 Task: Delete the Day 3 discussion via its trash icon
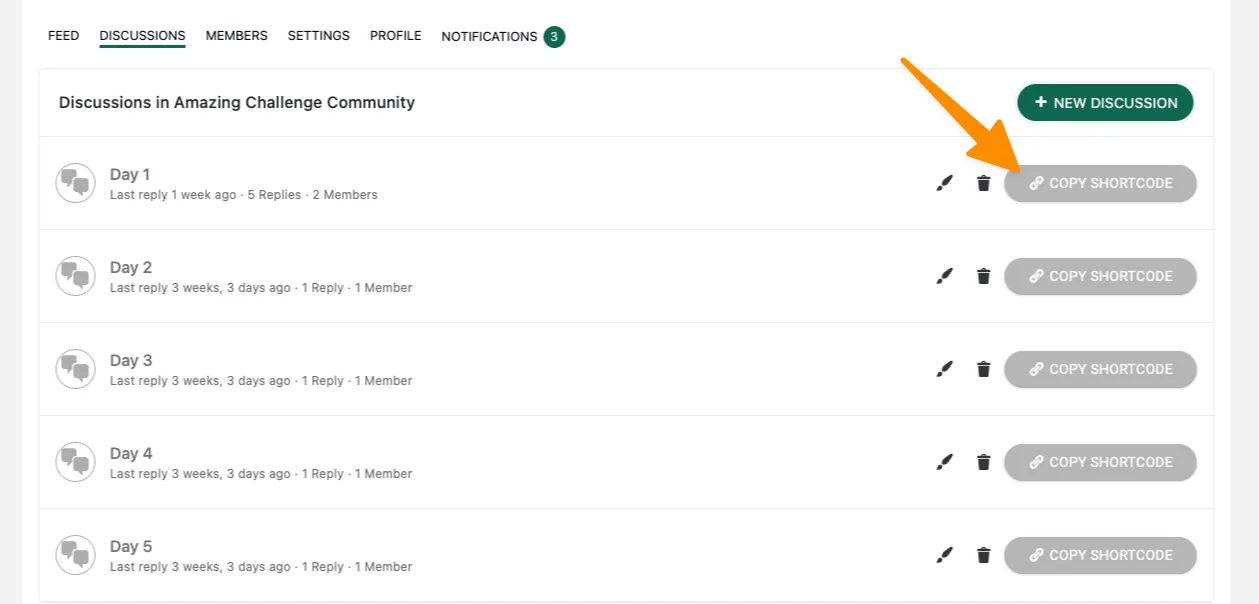(984, 369)
